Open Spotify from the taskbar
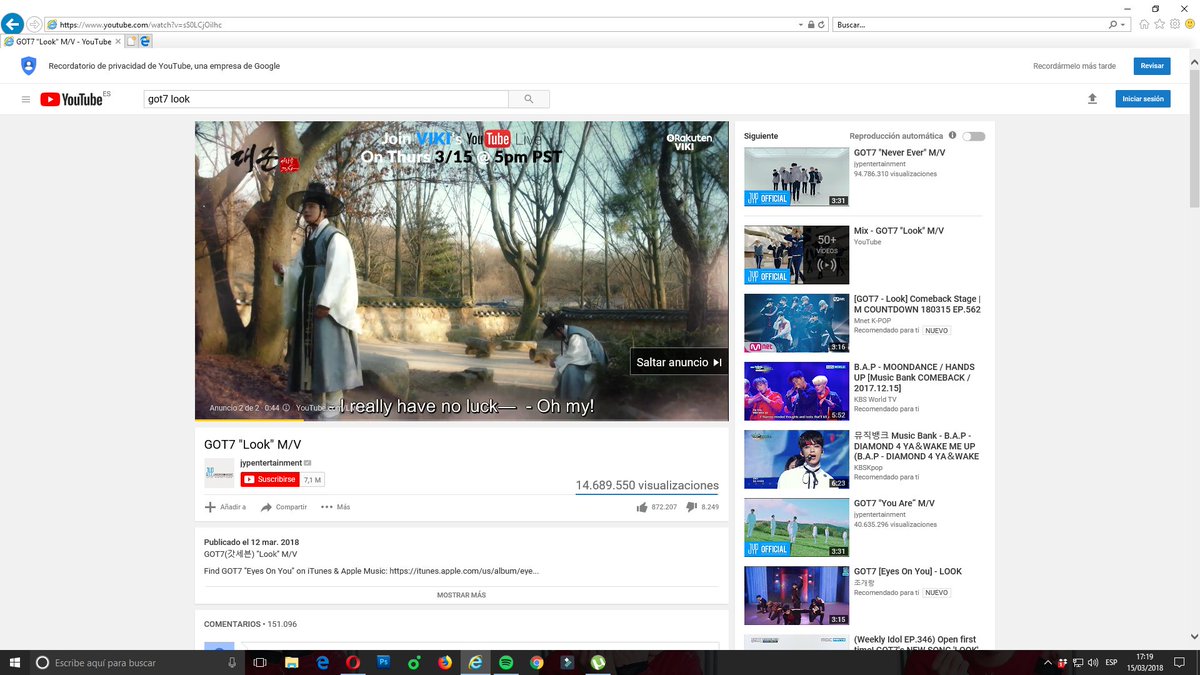1200x675 pixels. (x=506, y=662)
